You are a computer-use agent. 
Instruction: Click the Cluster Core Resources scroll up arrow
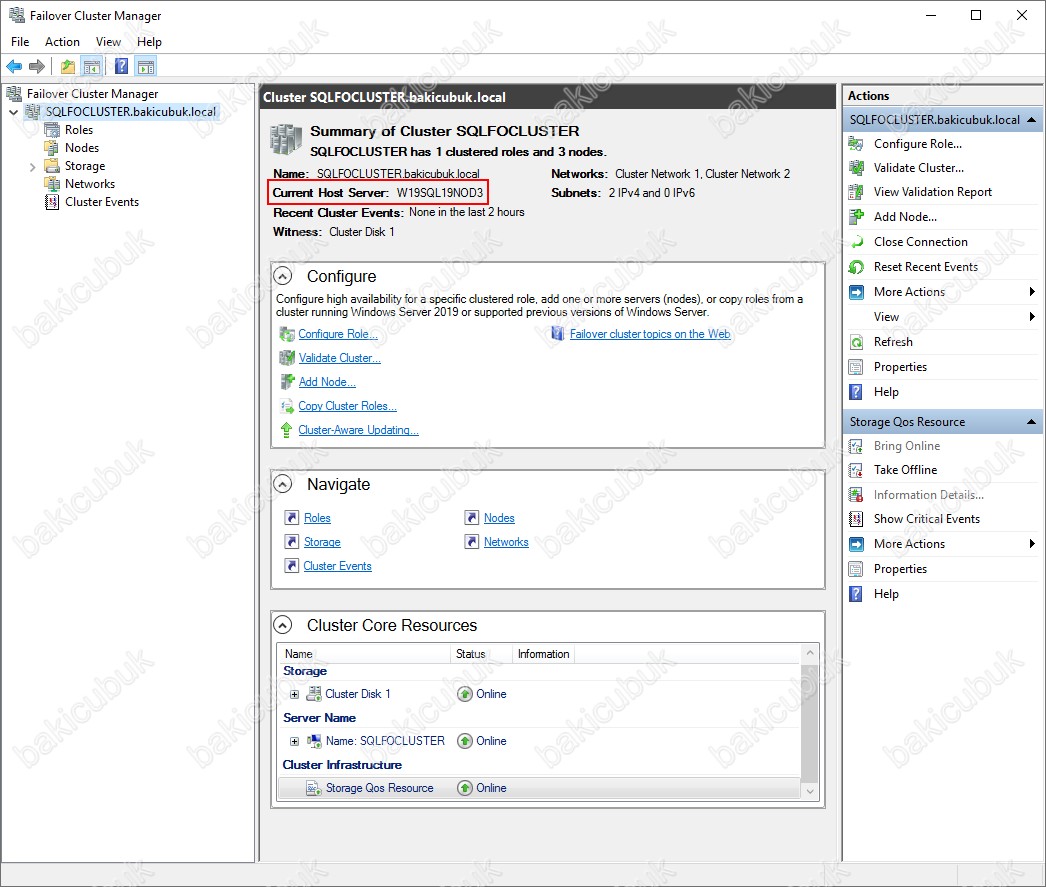click(810, 652)
